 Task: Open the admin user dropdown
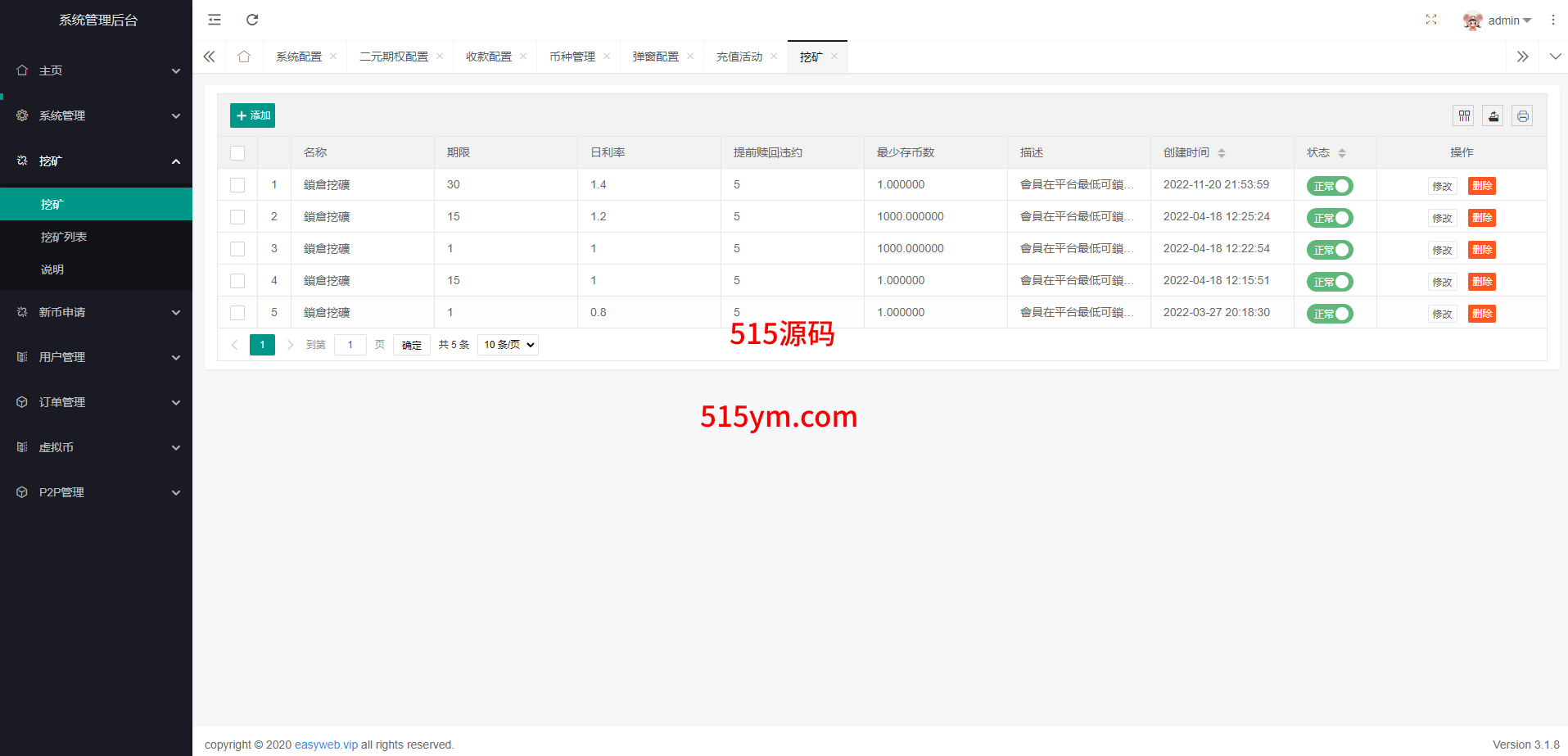tap(1498, 20)
